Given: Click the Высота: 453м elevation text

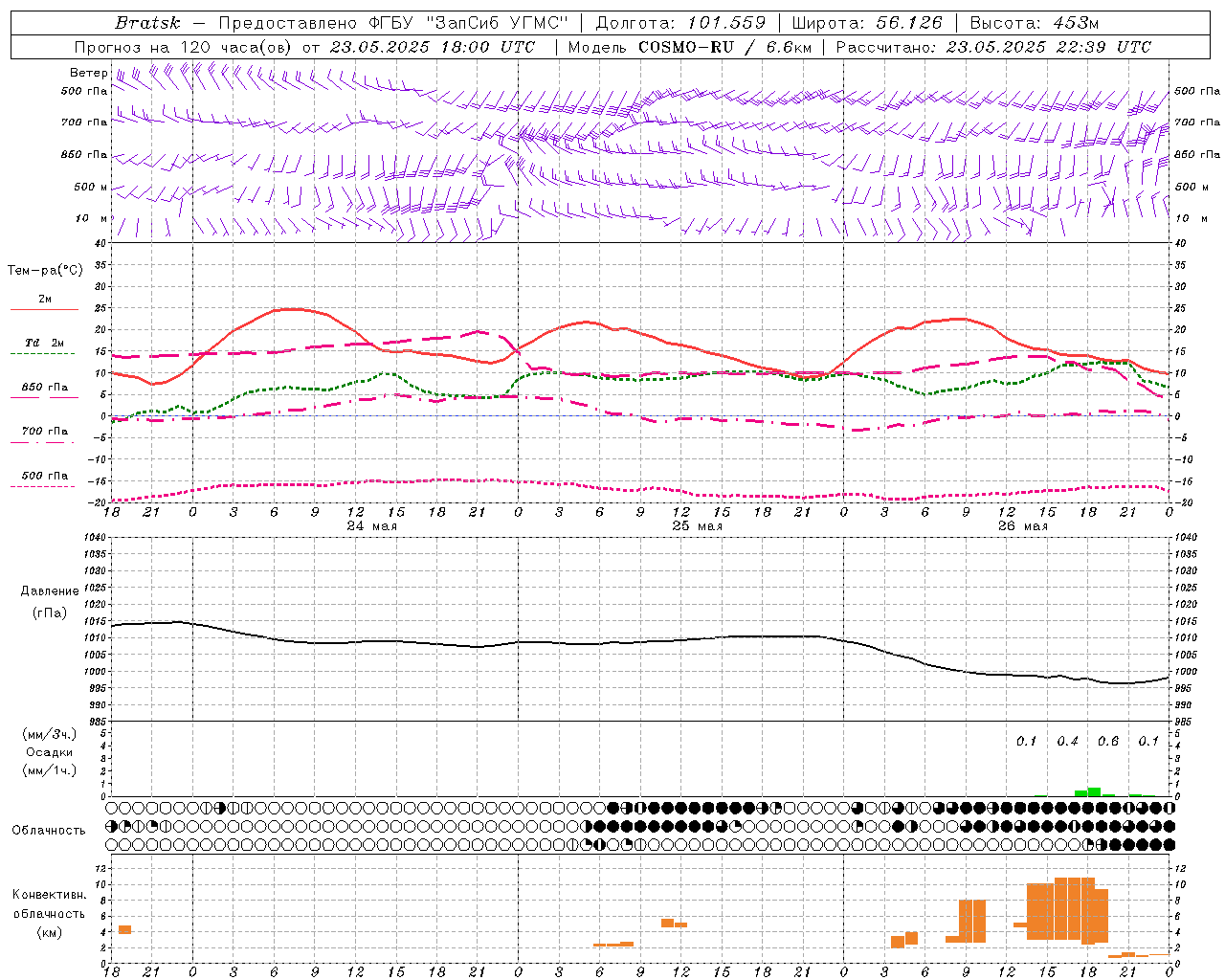Looking at the screenshot, I should tap(1033, 23).
